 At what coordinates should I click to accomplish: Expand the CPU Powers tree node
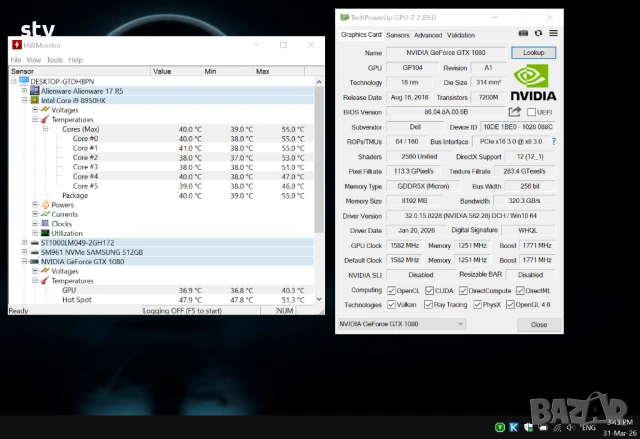point(34,204)
